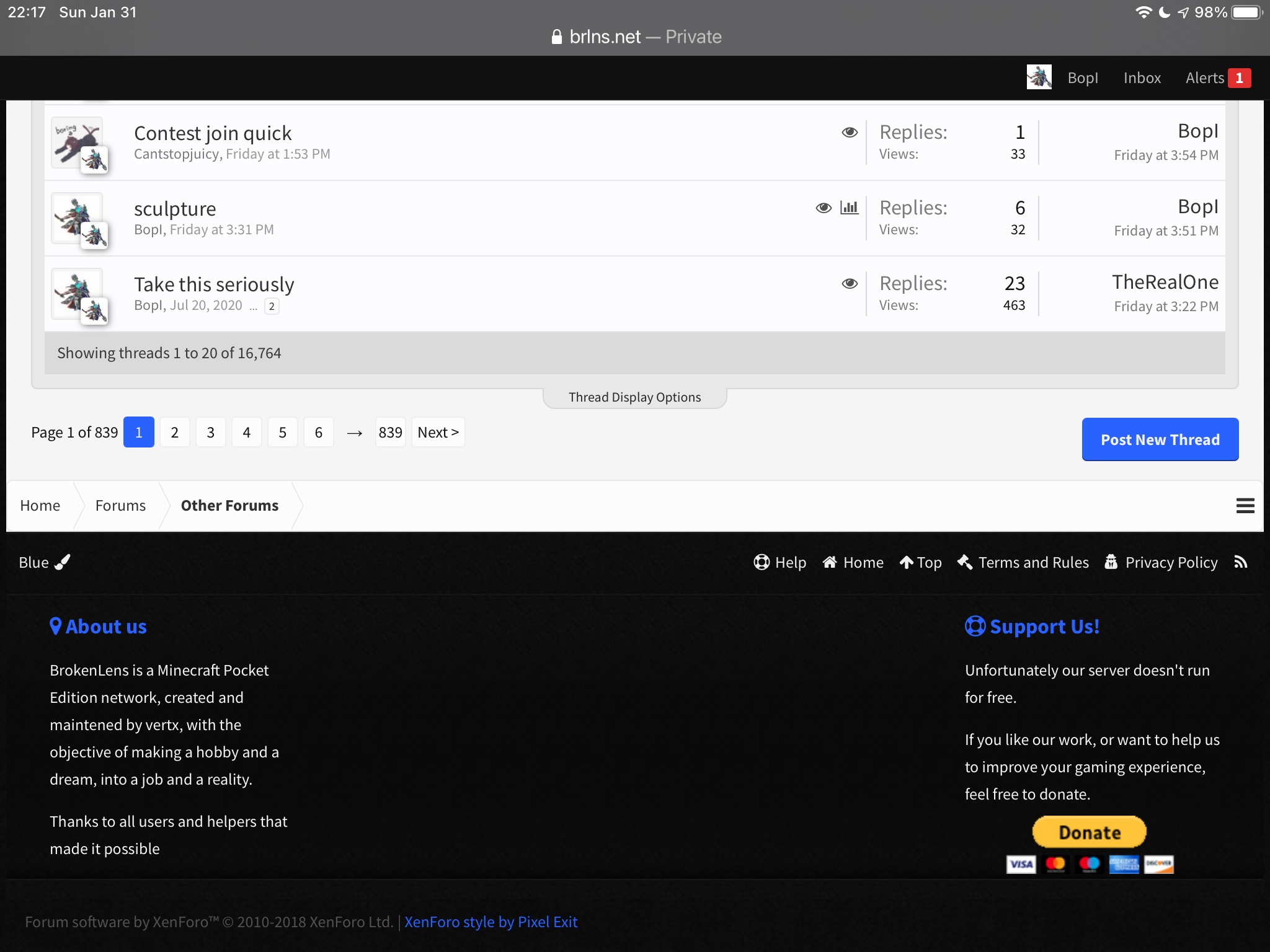This screenshot has width=1270, height=952.
Task: Go to page 2 of threads
Action: (x=175, y=432)
